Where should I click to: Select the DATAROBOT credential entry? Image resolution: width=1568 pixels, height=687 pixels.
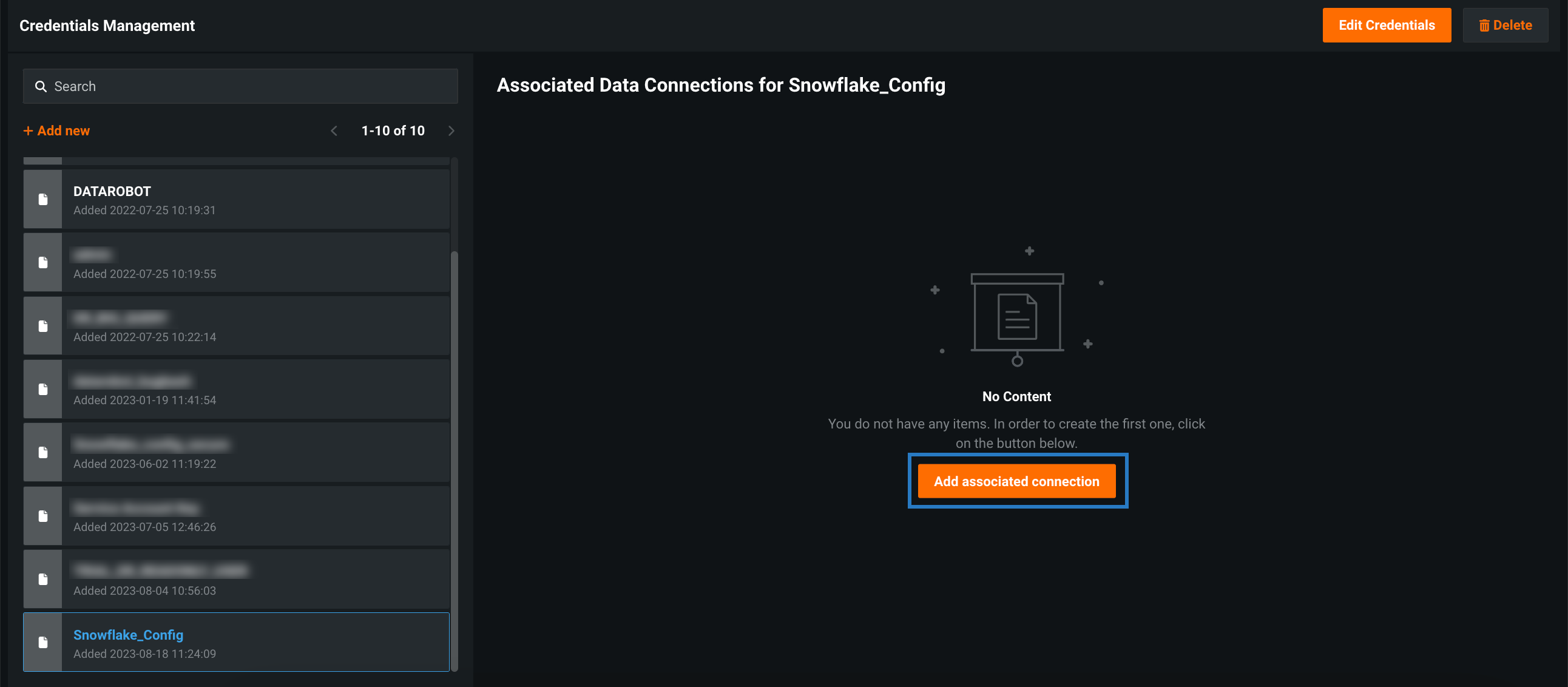[x=255, y=200]
